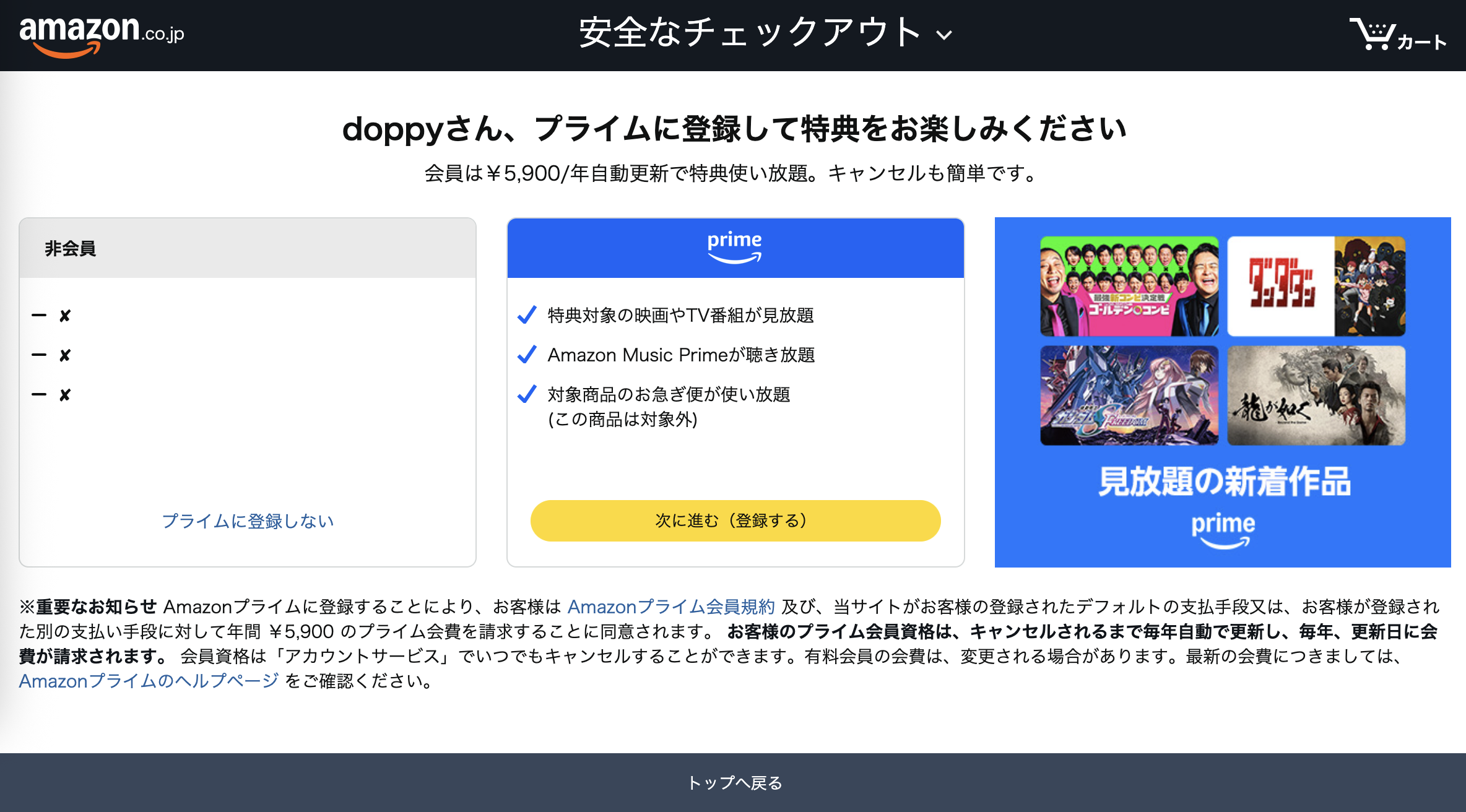Click the 見放題の新着作品 banner text

[1224, 482]
